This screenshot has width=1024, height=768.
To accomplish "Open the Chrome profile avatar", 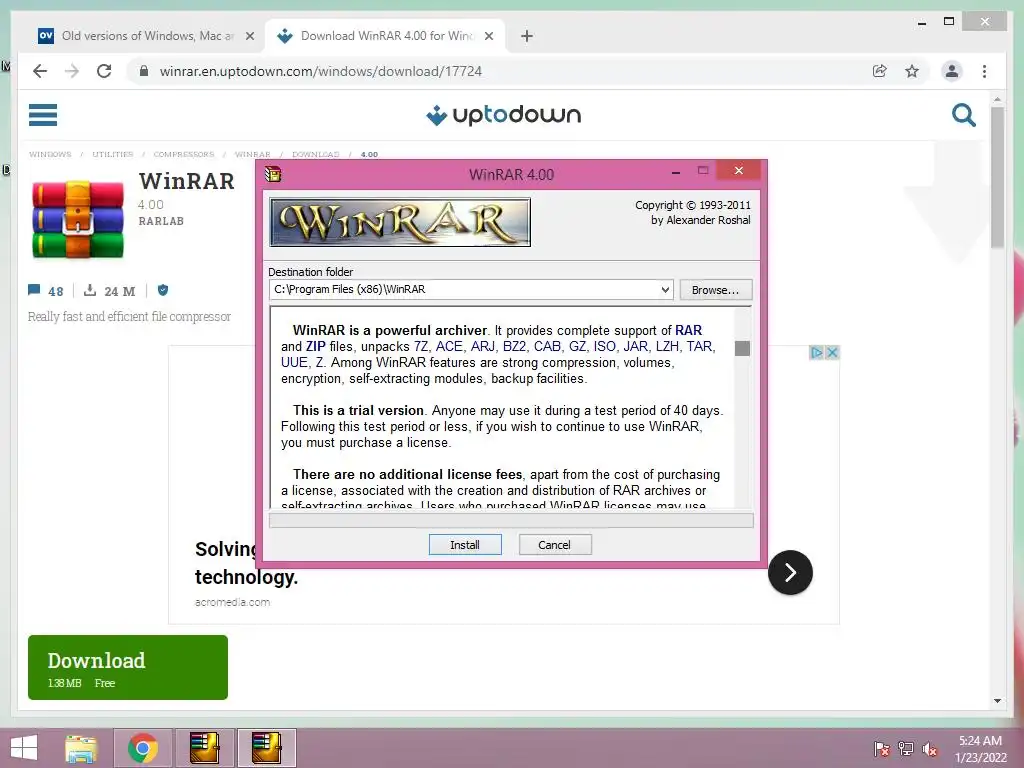I will (952, 71).
